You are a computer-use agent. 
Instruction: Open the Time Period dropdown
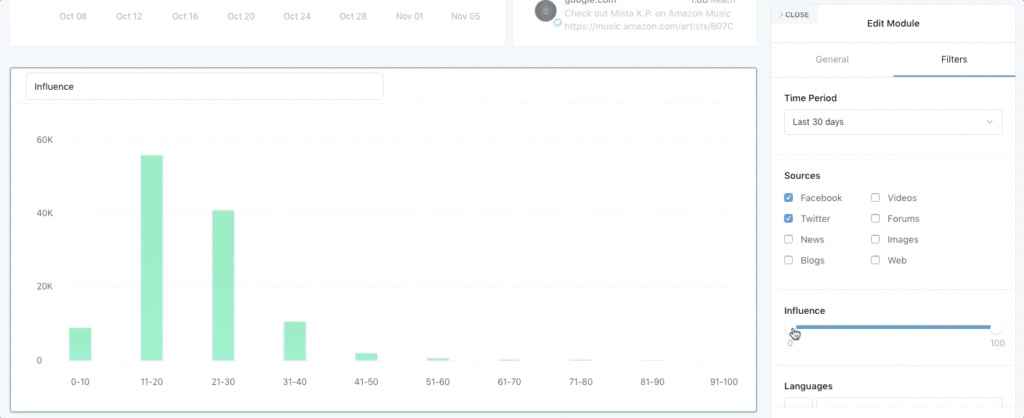coord(893,122)
